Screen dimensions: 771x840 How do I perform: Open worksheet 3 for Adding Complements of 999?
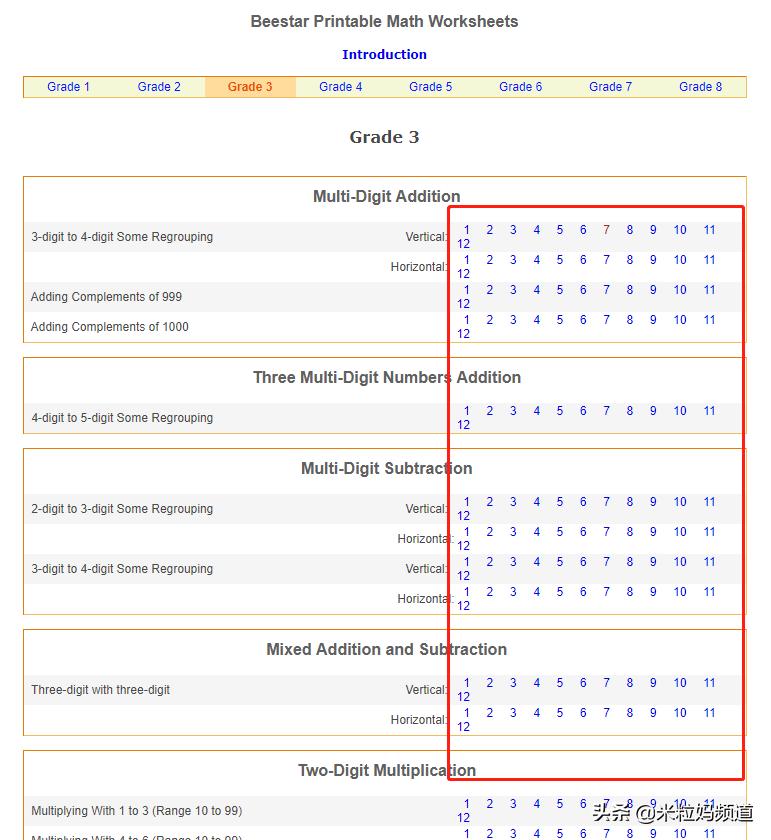coord(513,290)
